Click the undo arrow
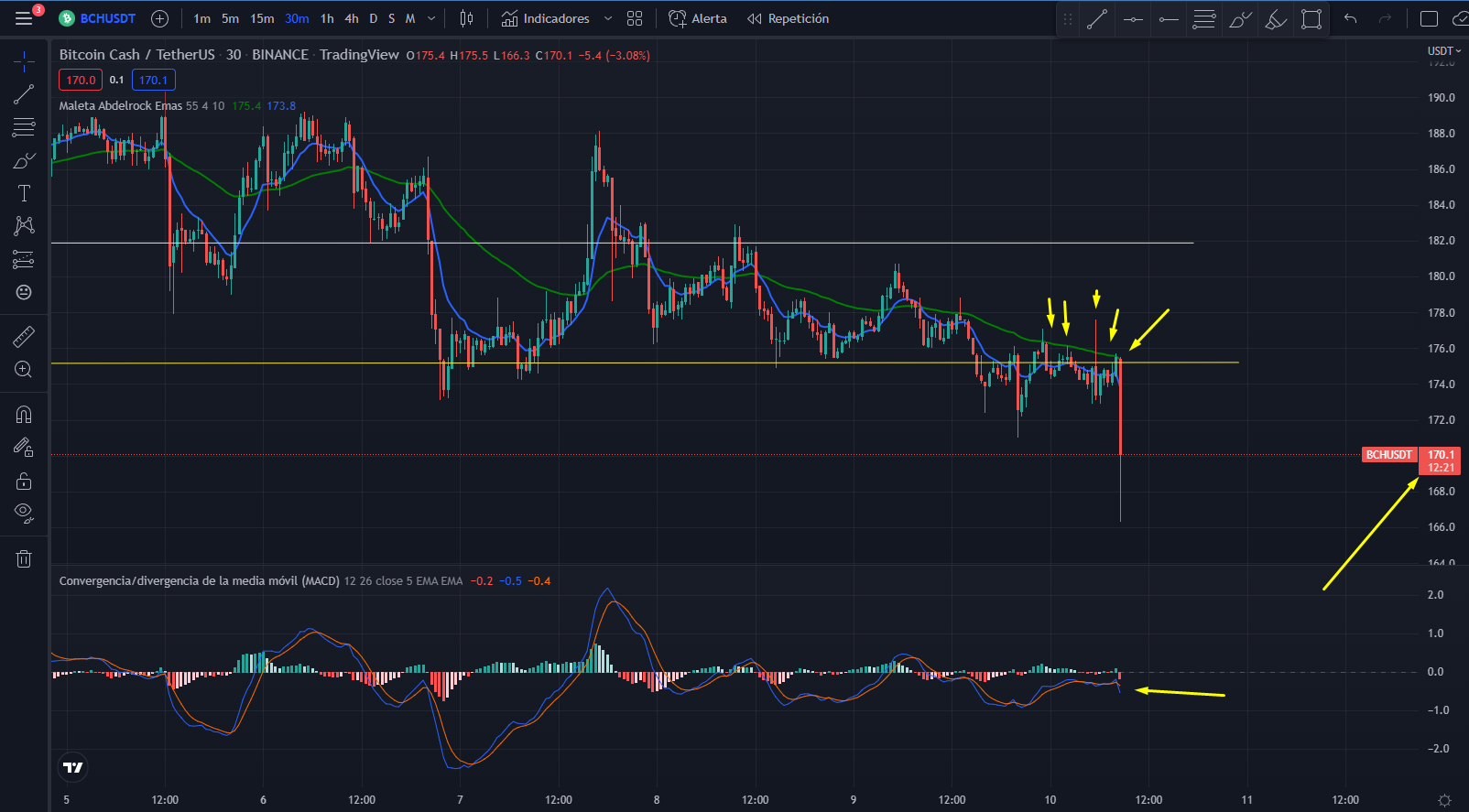Viewport: 1469px width, 812px height. point(1350,18)
